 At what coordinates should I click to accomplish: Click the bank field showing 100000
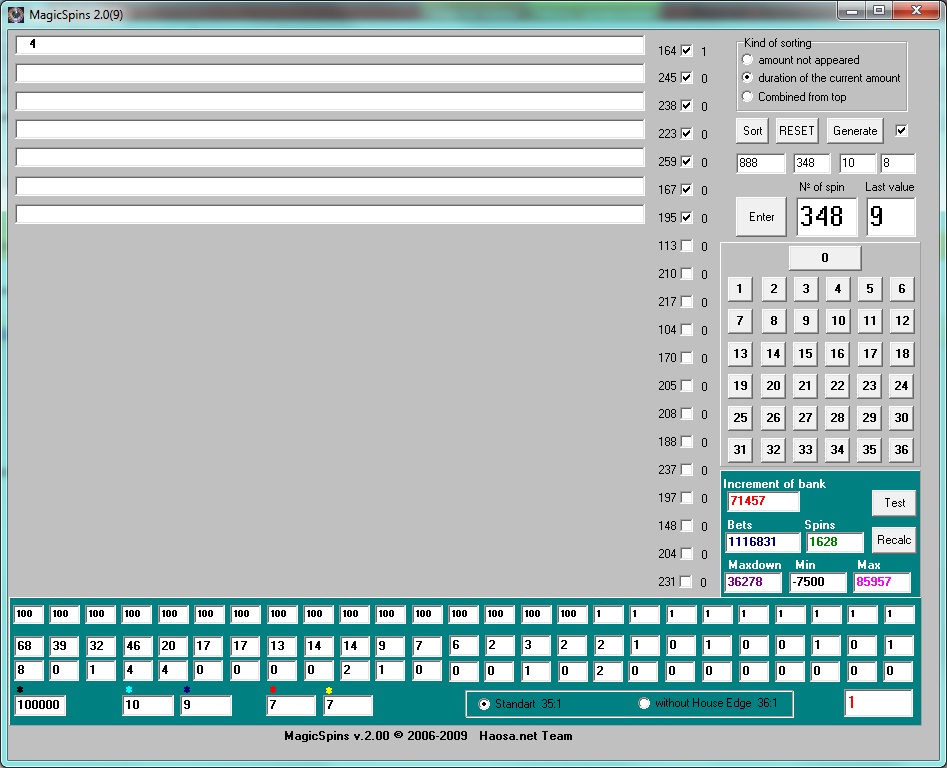point(40,705)
